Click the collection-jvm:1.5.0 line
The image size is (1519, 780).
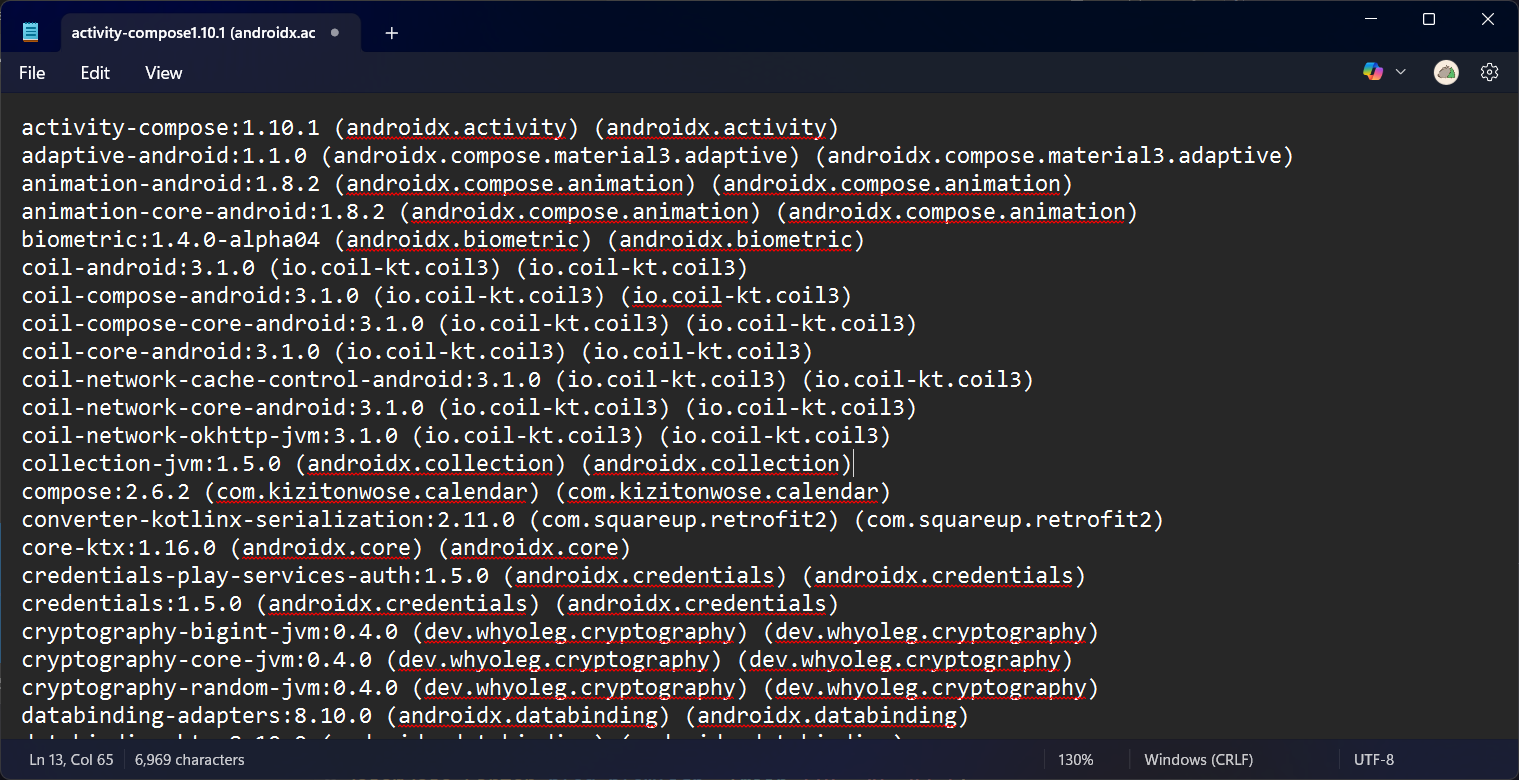click(x=437, y=464)
